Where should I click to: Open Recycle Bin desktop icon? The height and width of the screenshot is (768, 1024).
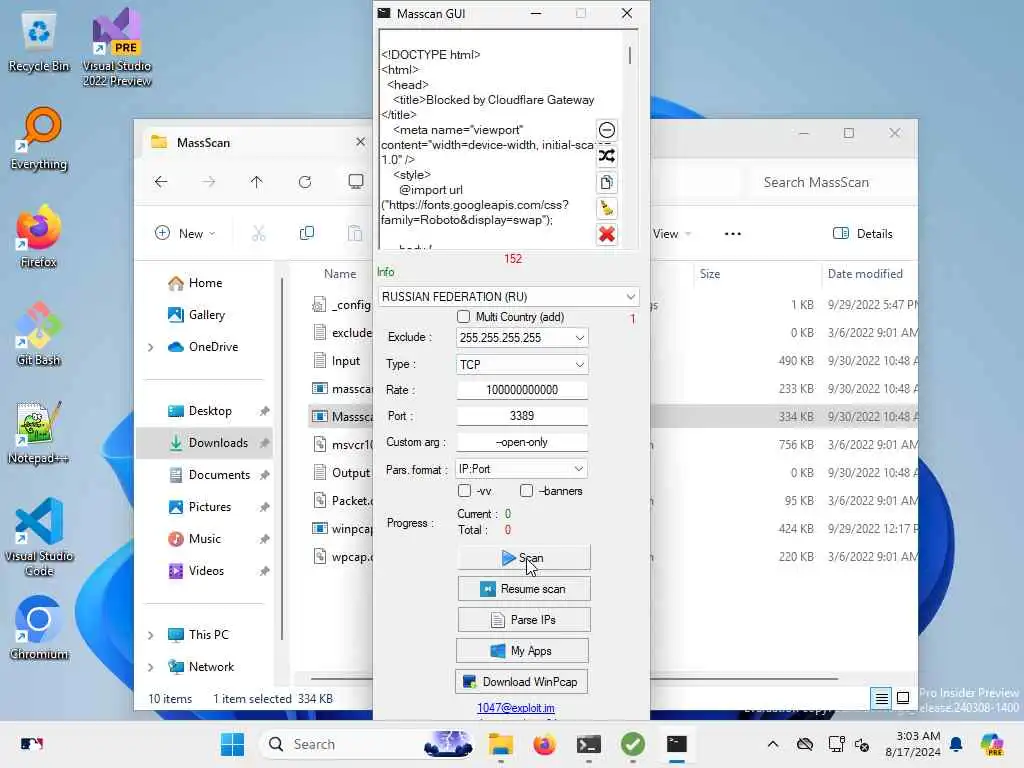(39, 40)
